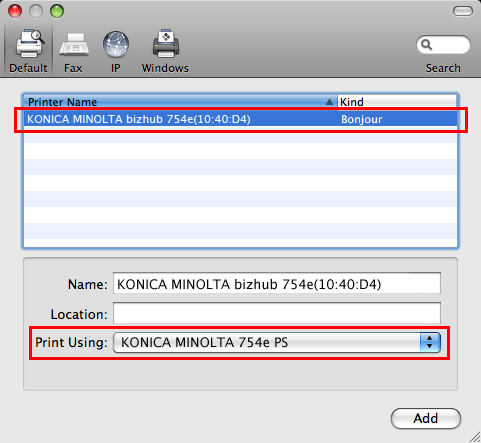Switch to the IP printer globe icon
Image resolution: width=481 pixels, height=443 pixels.
116,44
